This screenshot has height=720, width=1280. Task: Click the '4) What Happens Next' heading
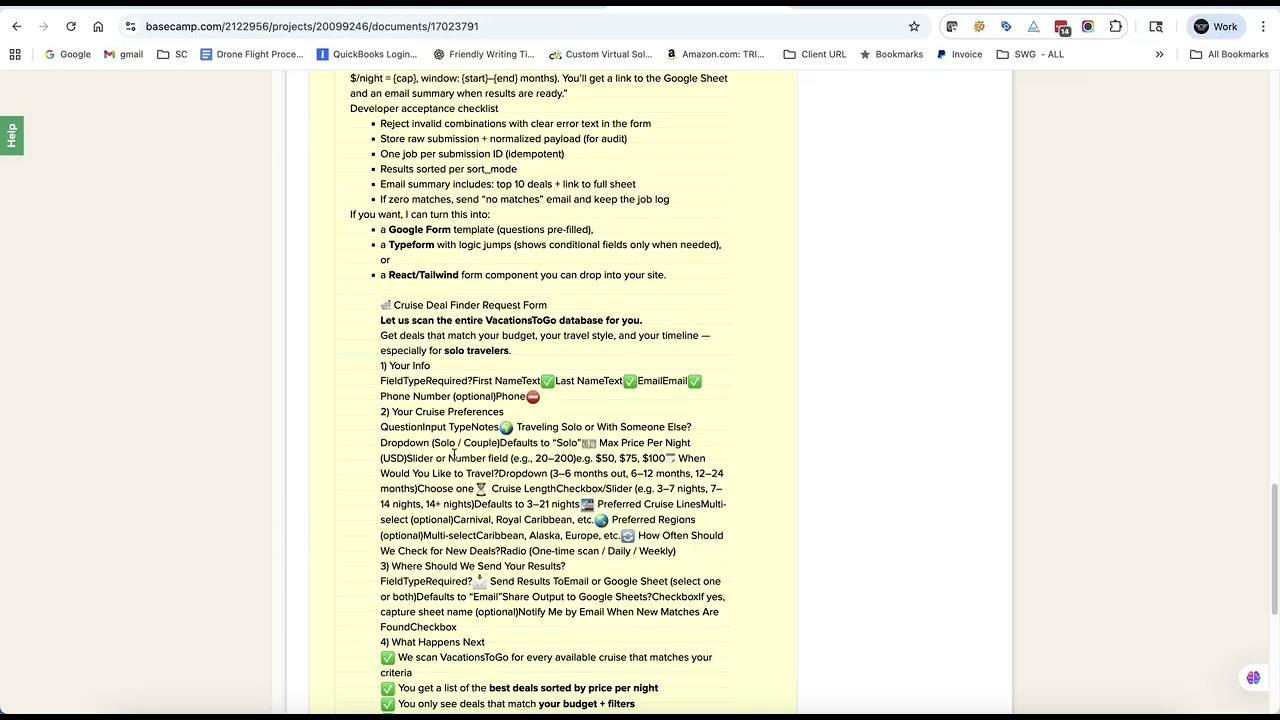click(432, 642)
